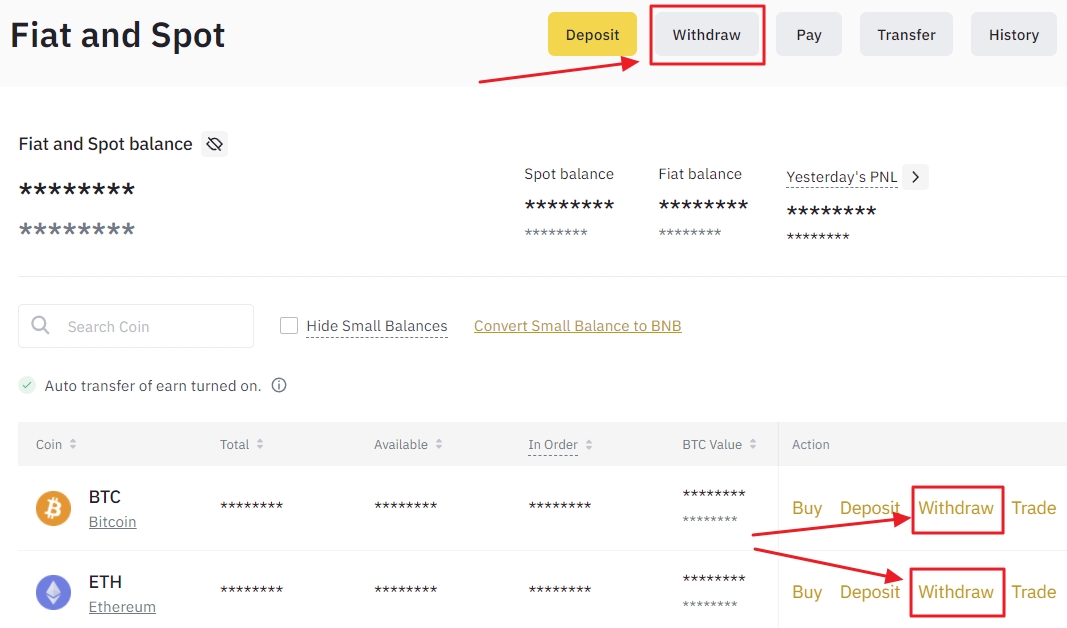
Task: Open Withdraw from top button bar
Action: (x=706, y=35)
